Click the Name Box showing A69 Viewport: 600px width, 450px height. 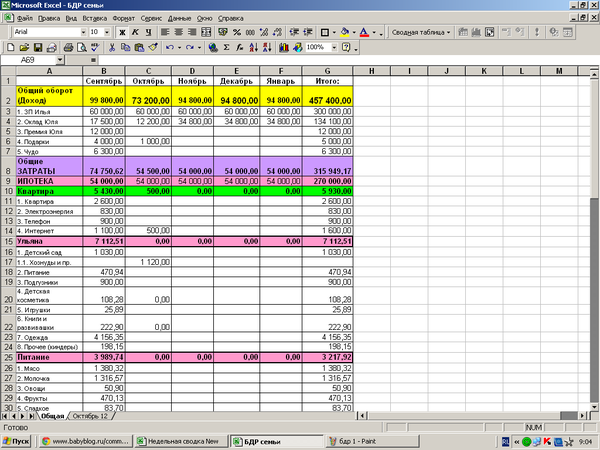(x=28, y=60)
